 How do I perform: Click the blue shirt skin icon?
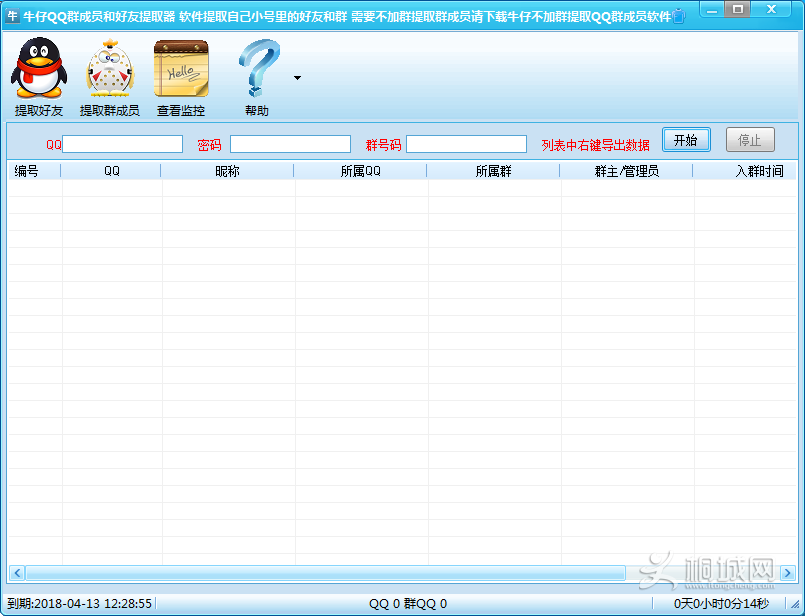point(679,16)
